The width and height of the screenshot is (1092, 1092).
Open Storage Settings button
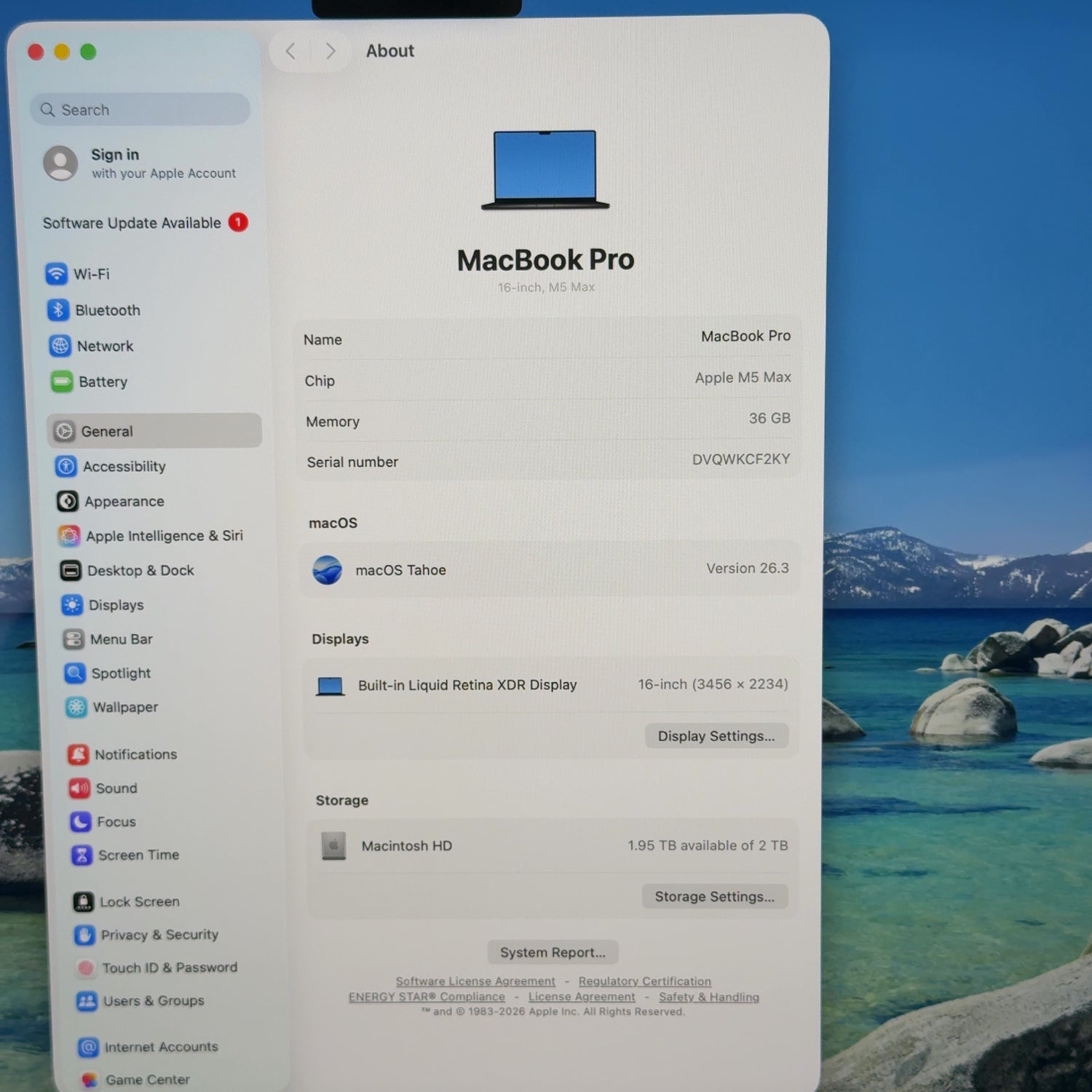point(715,896)
